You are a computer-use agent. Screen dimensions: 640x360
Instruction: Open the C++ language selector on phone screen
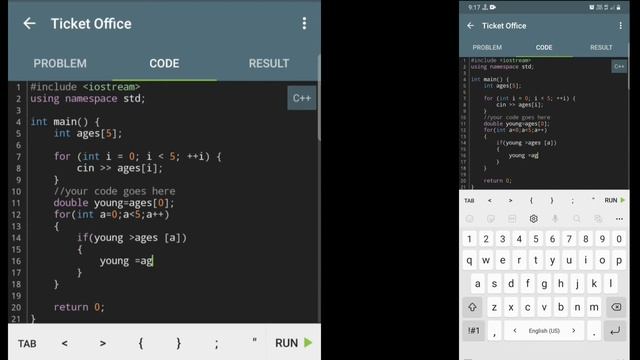pos(619,67)
